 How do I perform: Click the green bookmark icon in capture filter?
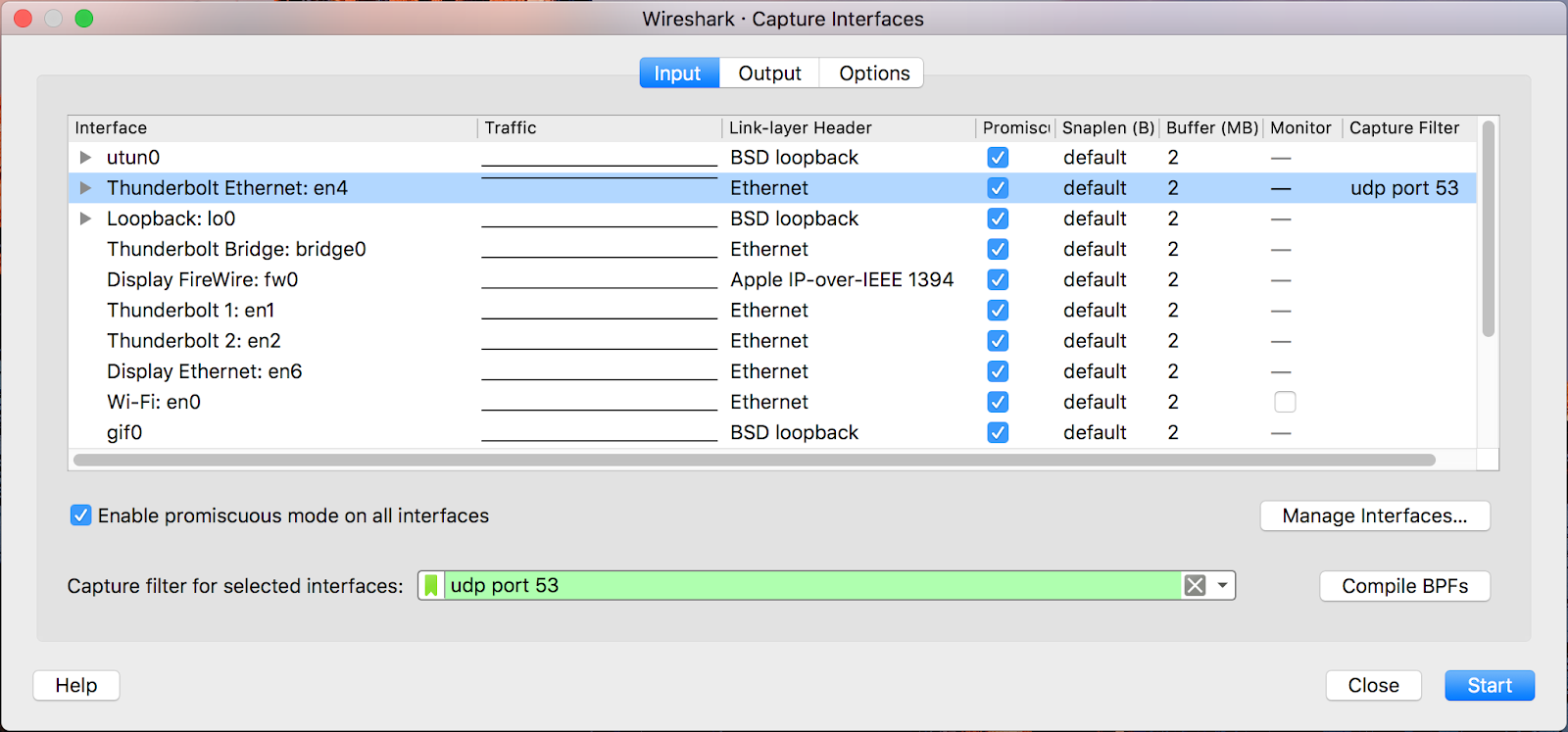[x=431, y=586]
